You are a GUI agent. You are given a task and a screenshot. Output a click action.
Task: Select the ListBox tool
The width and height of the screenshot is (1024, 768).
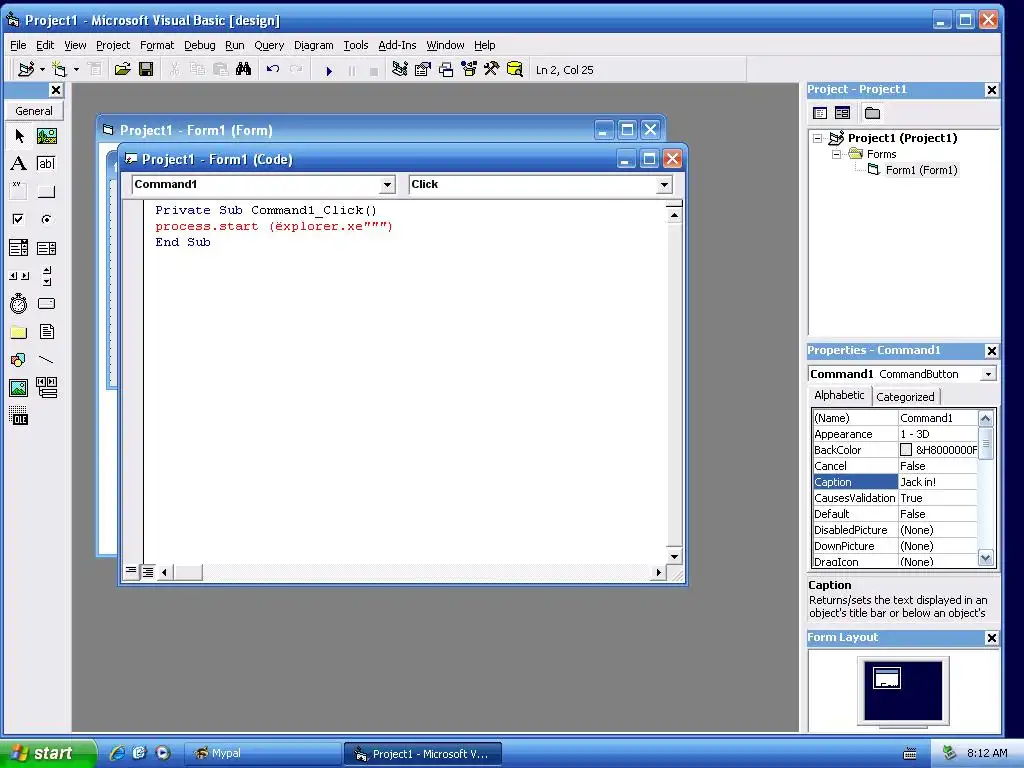(x=46, y=248)
